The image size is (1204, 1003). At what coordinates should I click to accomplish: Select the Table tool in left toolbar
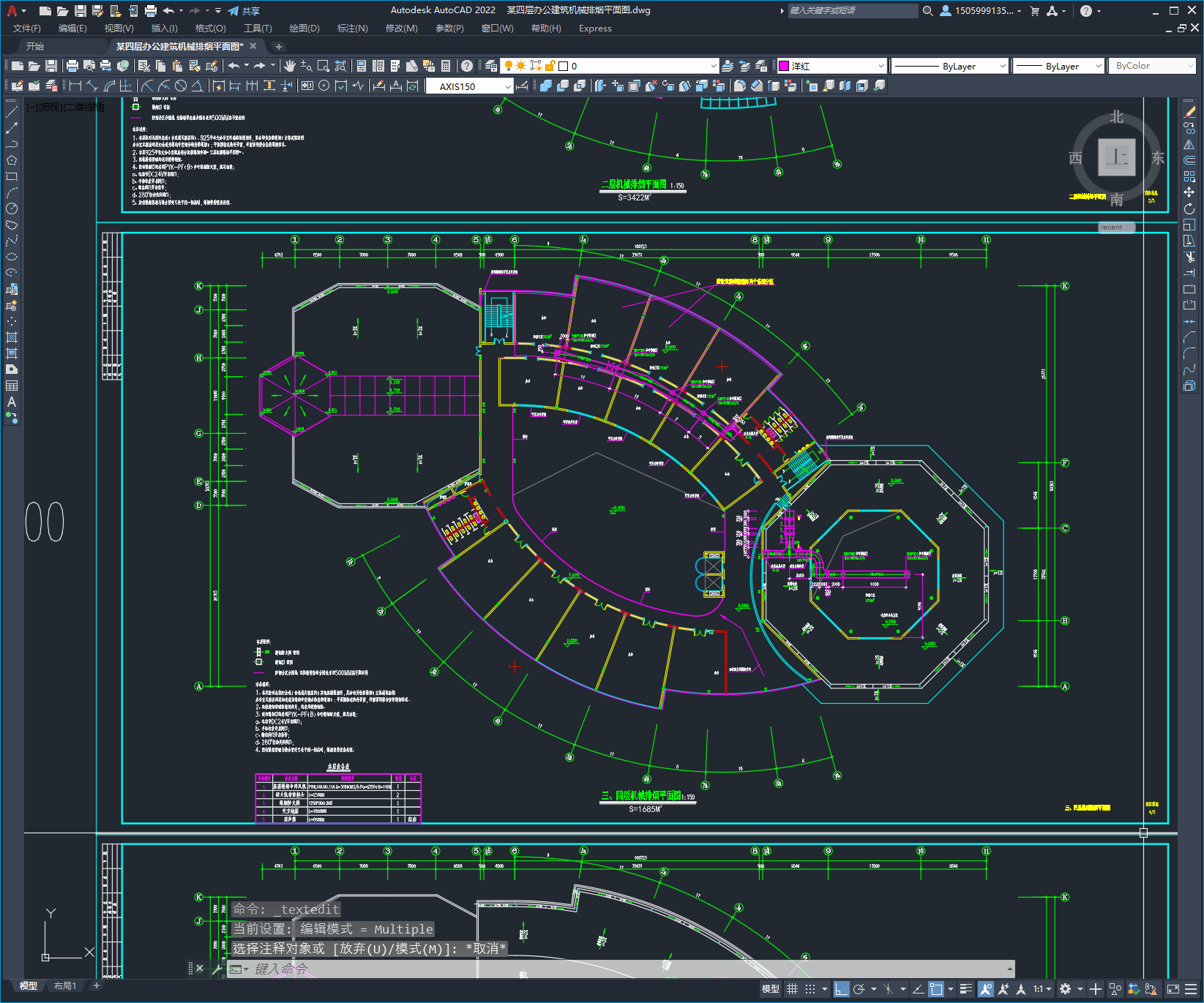pos(12,386)
